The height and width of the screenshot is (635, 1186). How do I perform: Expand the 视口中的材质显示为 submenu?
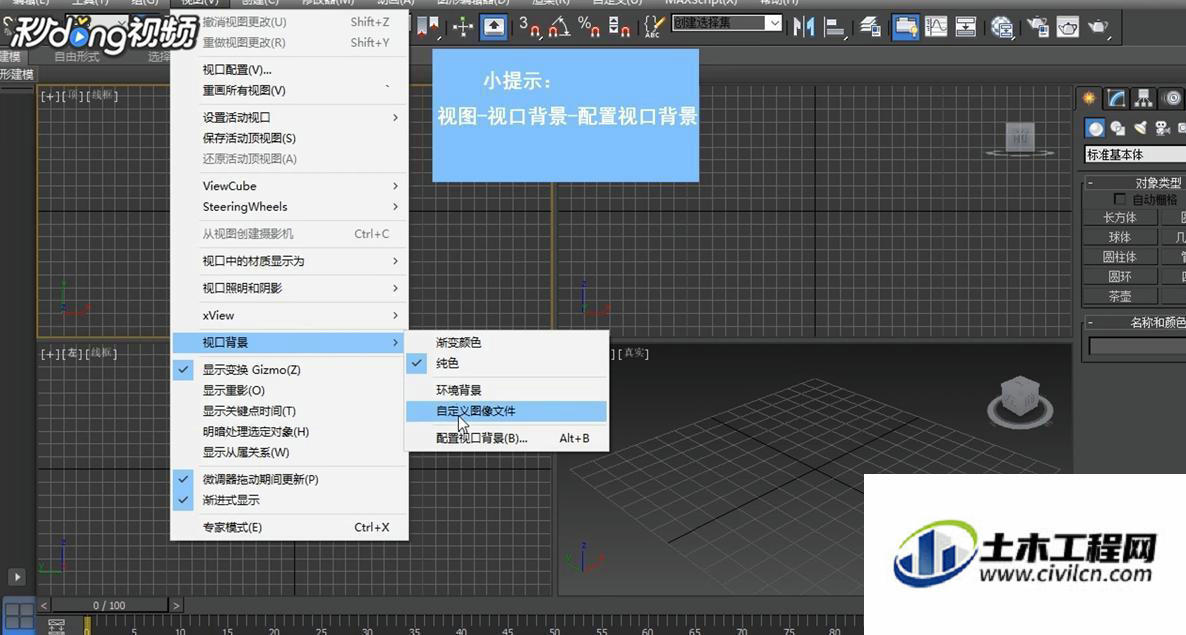point(290,261)
